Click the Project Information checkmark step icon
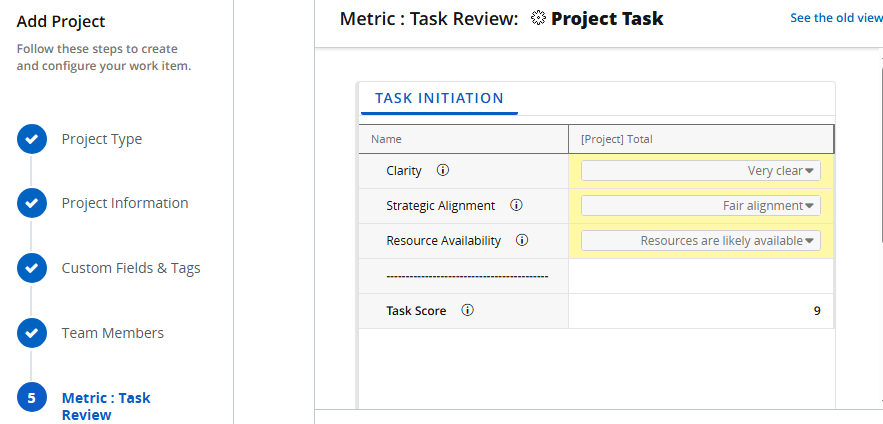This screenshot has height=424, width=883. click(x=32, y=203)
